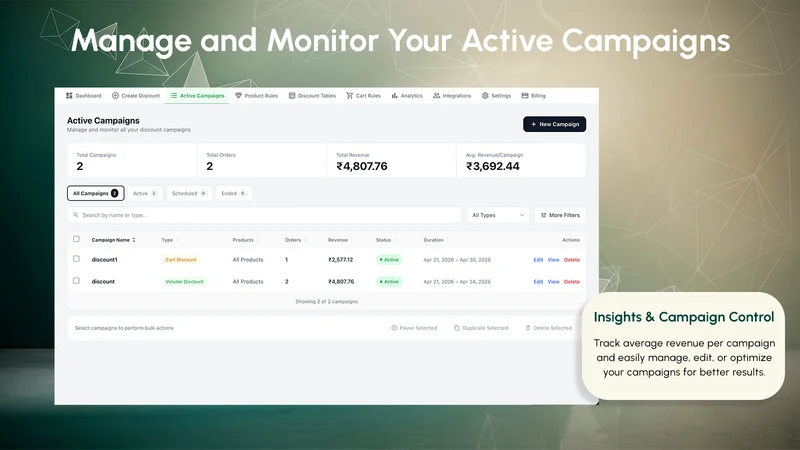Sort by Duration column header

pyautogui.click(x=436, y=240)
